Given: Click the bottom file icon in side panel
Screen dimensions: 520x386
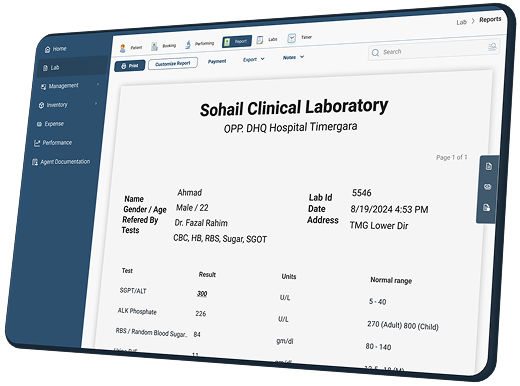Looking at the screenshot, I should pos(487,208).
